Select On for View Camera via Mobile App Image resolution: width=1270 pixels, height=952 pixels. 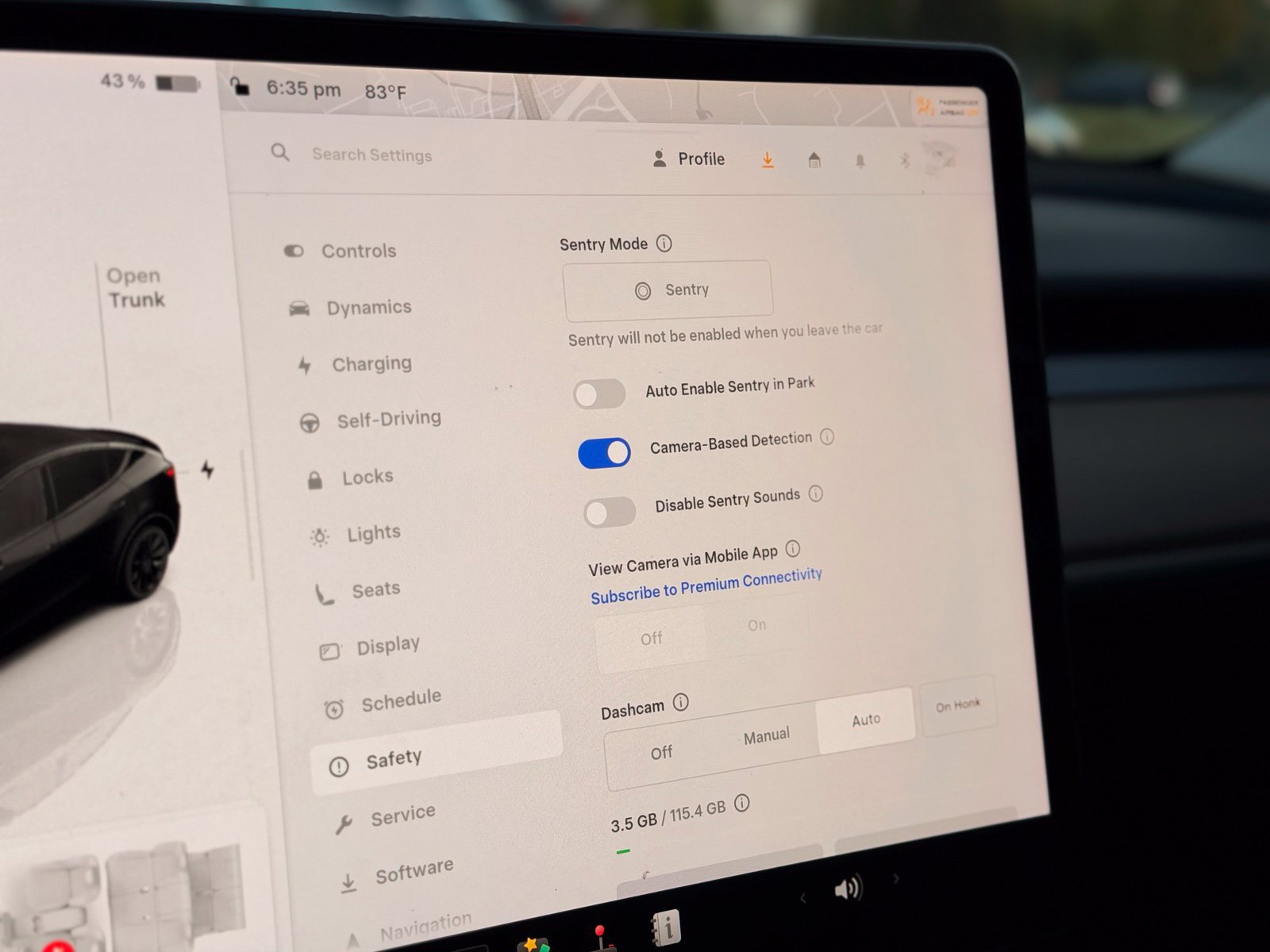(756, 625)
